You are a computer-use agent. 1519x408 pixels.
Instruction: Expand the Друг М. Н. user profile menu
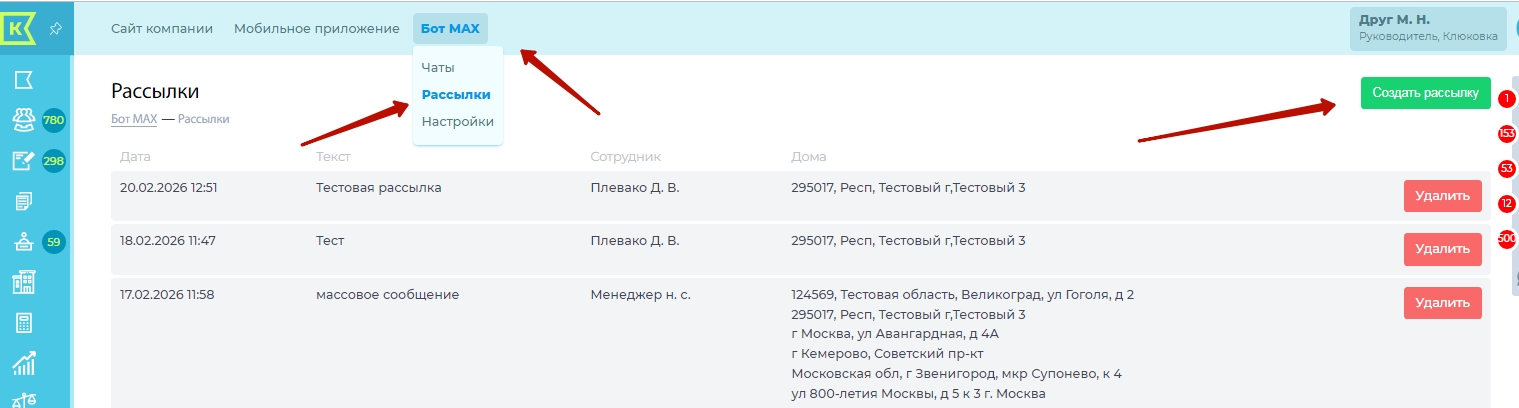pos(1427,28)
